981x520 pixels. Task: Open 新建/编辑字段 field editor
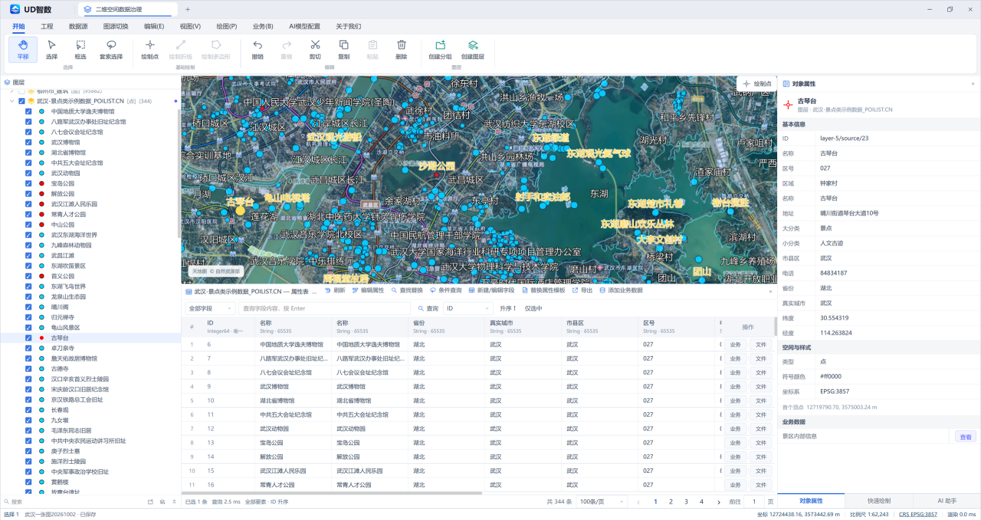point(491,290)
